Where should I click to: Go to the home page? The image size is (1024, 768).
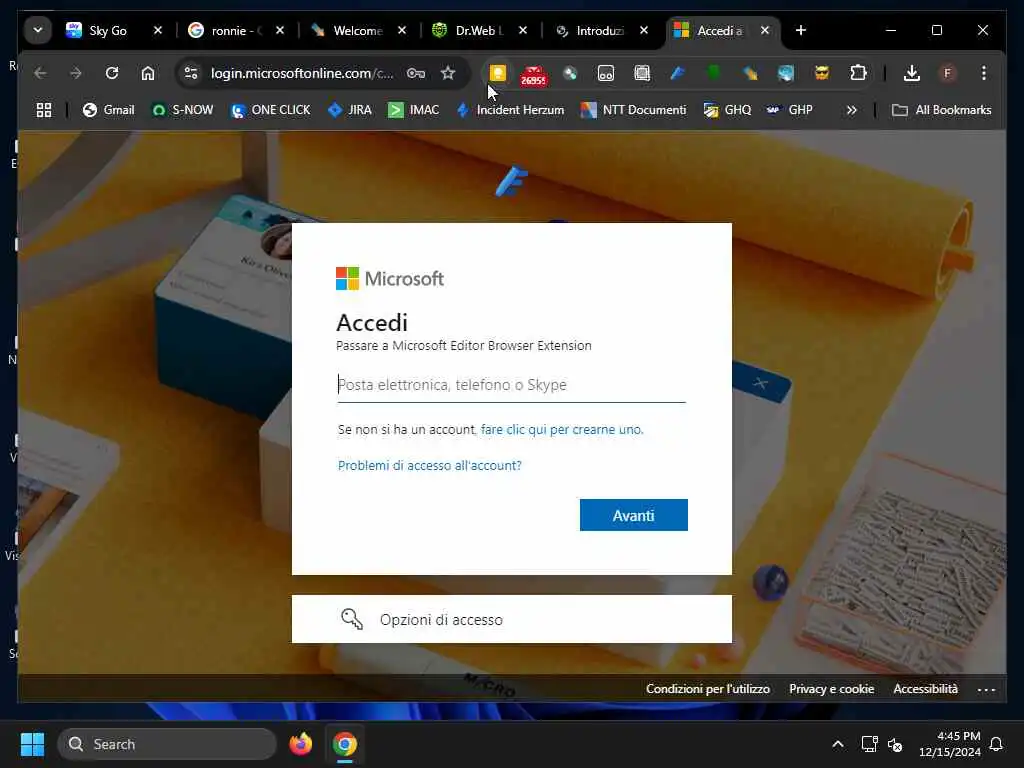[x=148, y=73]
